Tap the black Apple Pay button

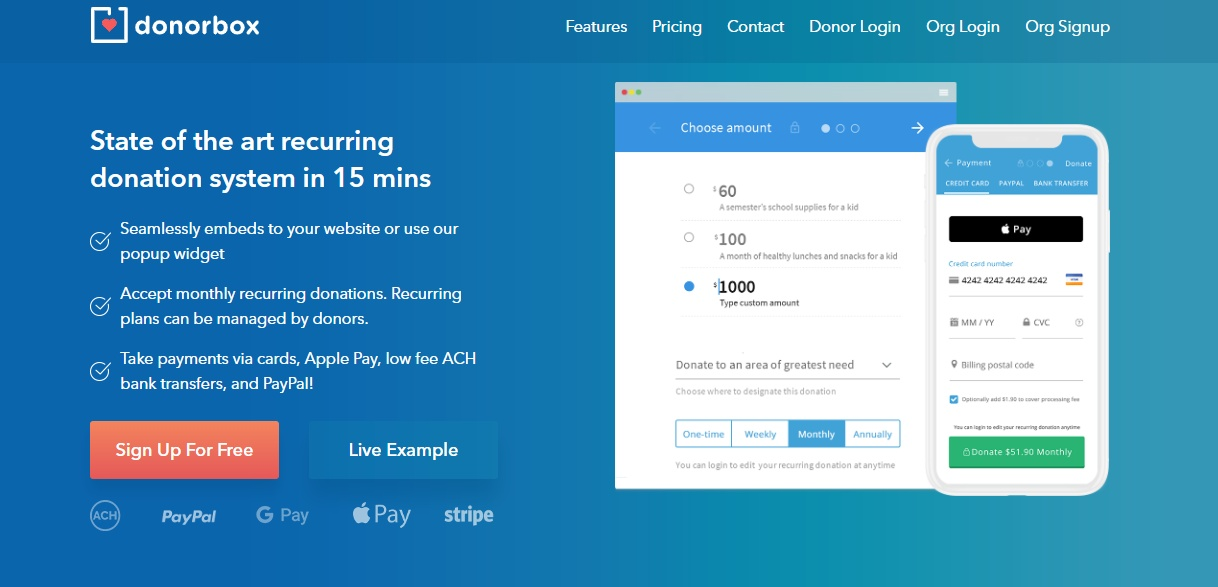click(x=1016, y=229)
